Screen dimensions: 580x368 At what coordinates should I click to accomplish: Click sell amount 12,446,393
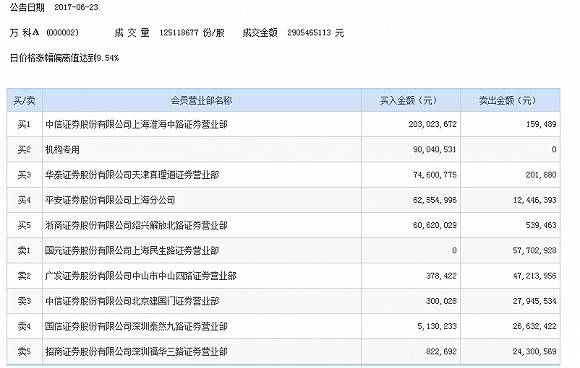535,200
